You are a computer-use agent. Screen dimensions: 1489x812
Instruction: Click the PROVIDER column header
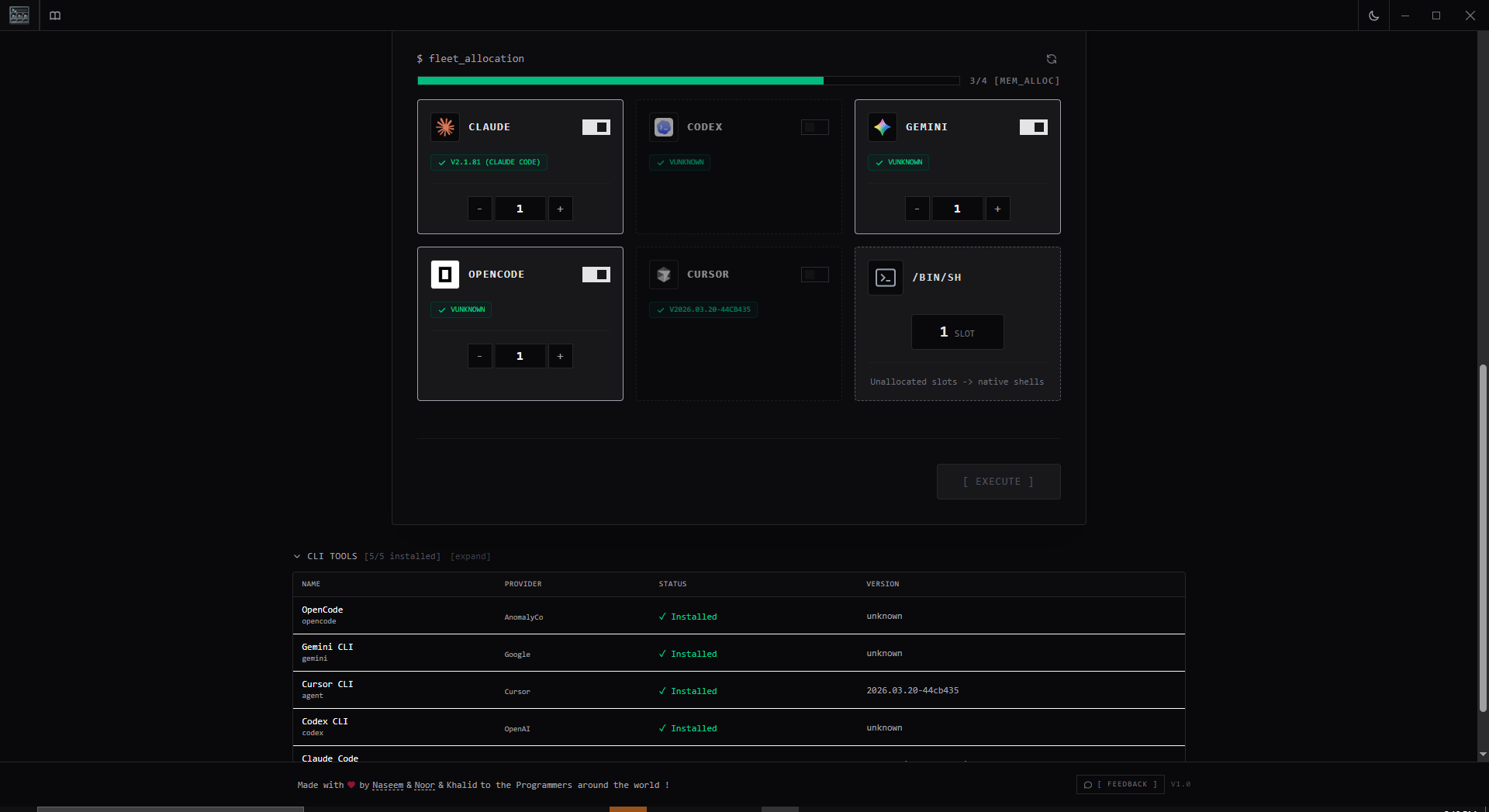(x=523, y=584)
